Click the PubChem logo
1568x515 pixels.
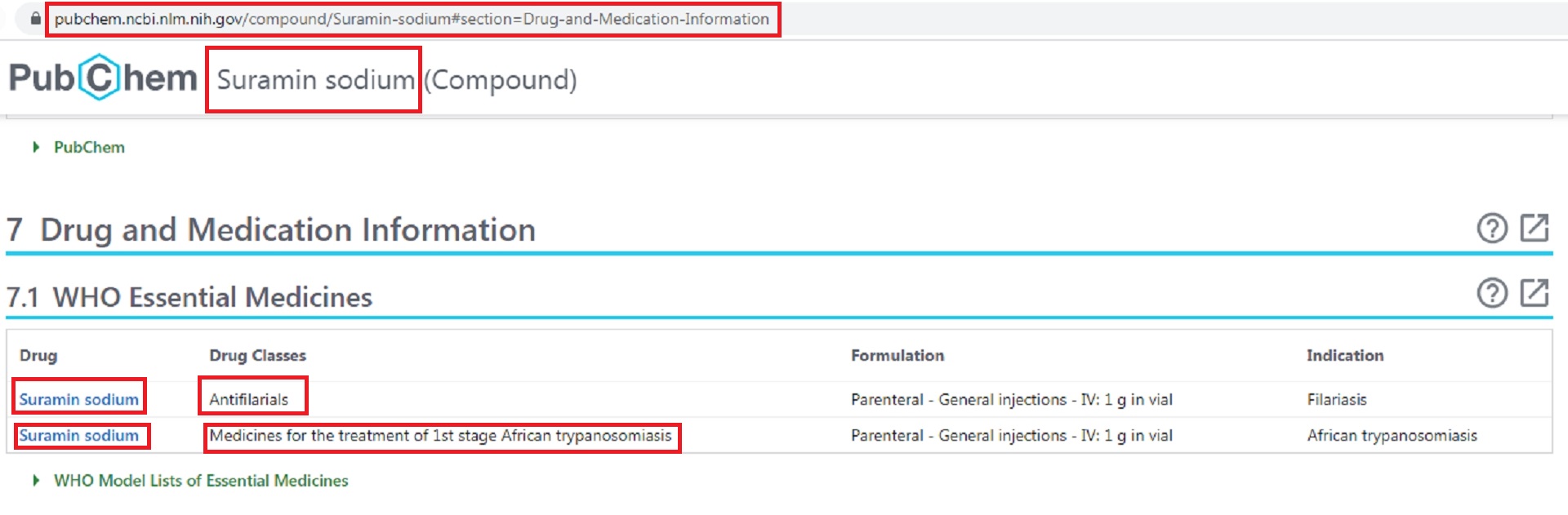click(103, 78)
